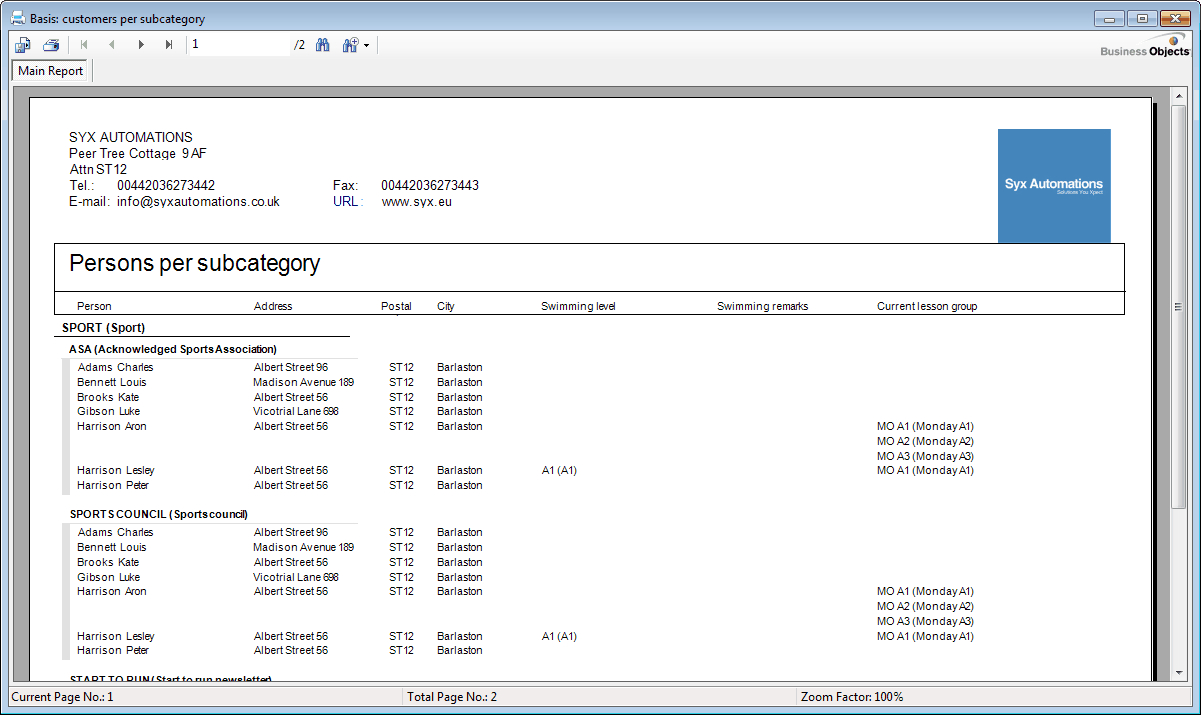Select the Main Report tab
Image resolution: width=1201 pixels, height=715 pixels.
click(51, 71)
